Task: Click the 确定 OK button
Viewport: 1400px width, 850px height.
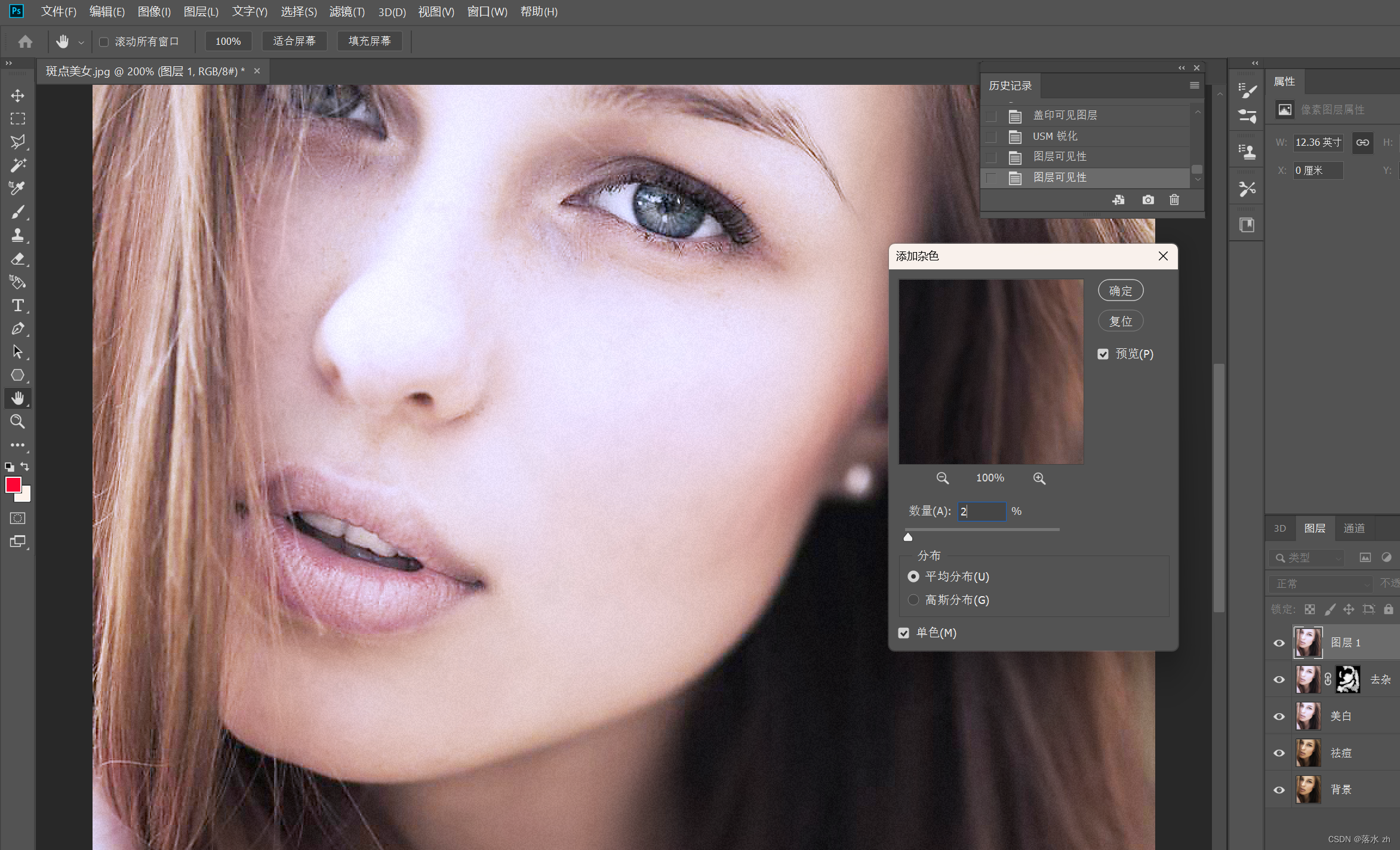Action: [1120, 291]
